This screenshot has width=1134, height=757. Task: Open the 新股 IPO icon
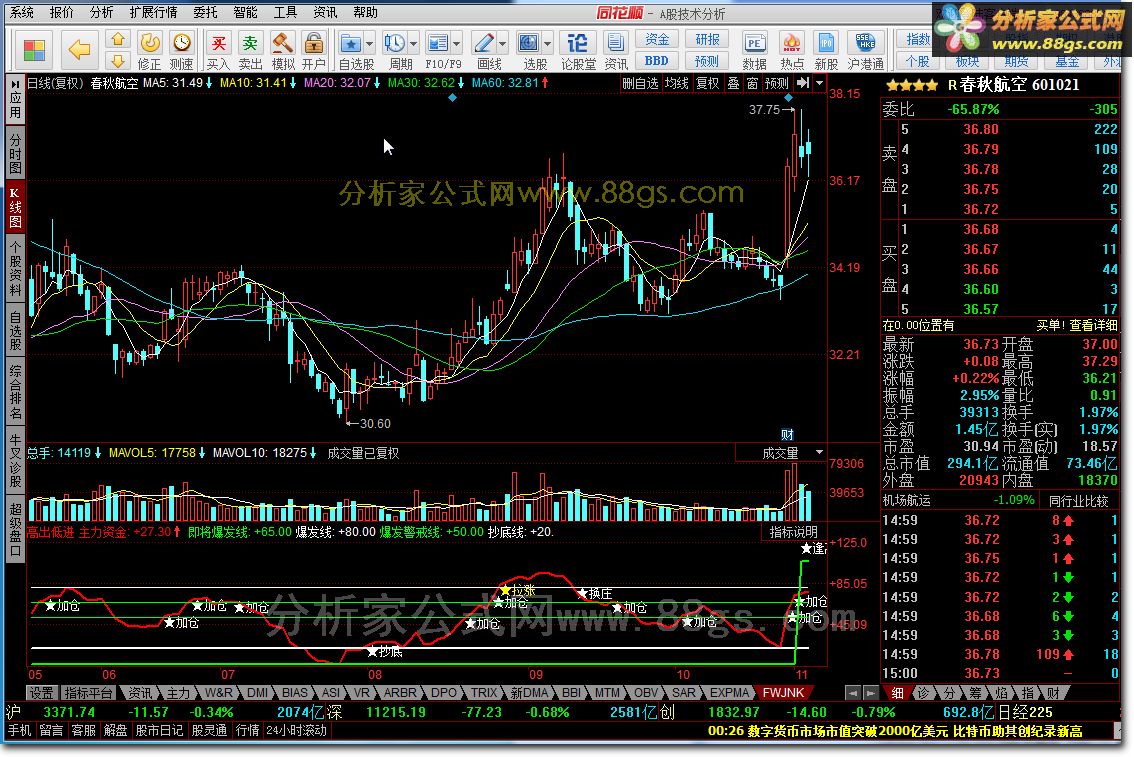point(826,50)
